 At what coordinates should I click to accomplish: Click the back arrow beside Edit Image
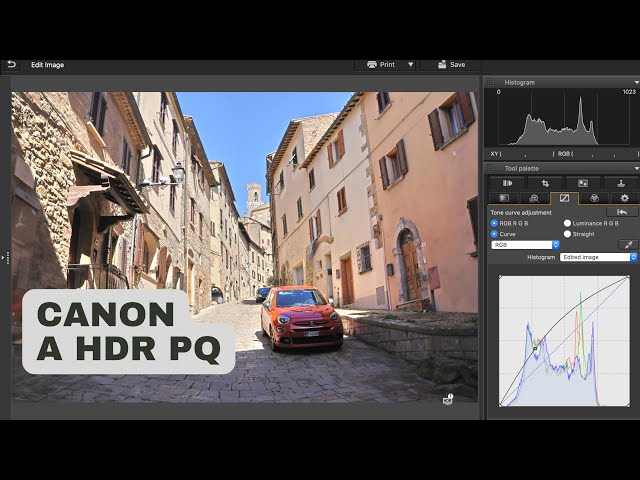click(11, 64)
